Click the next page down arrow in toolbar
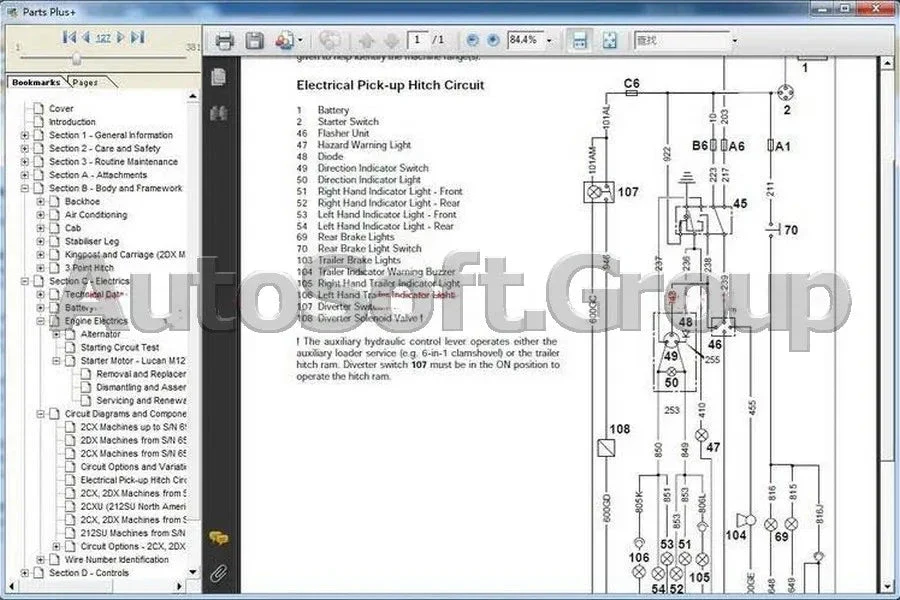This screenshot has height=600, width=900. pyautogui.click(x=391, y=41)
